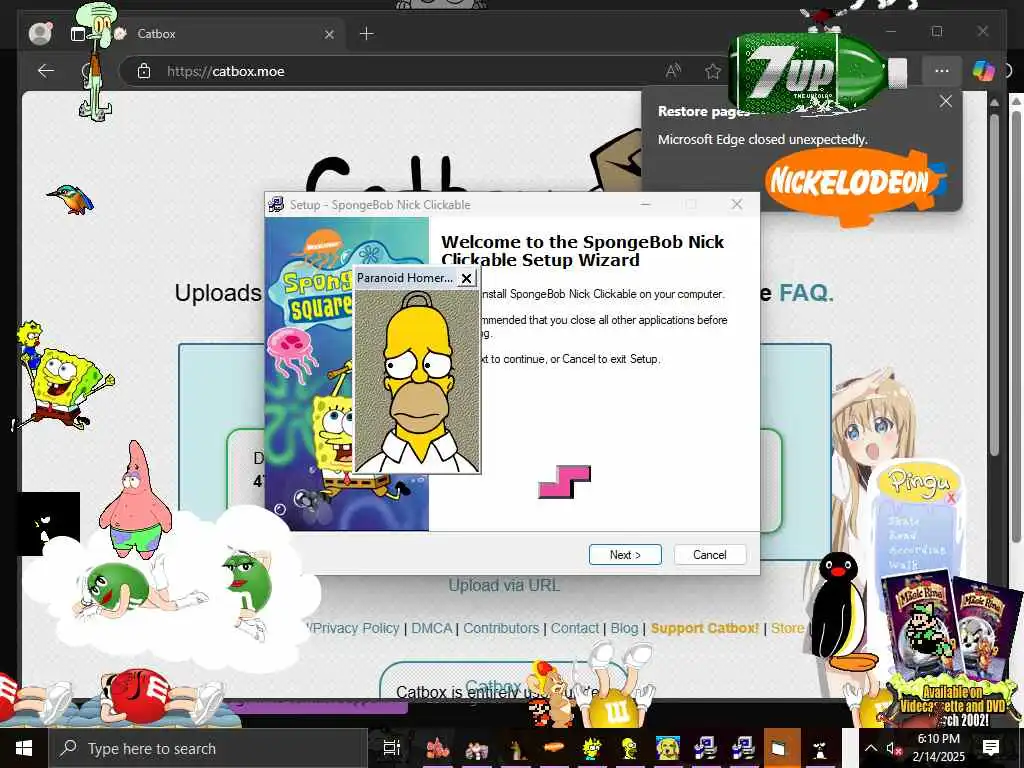Open the Pingu penguin taskbar icon
The image size is (1024, 768).
point(820,748)
